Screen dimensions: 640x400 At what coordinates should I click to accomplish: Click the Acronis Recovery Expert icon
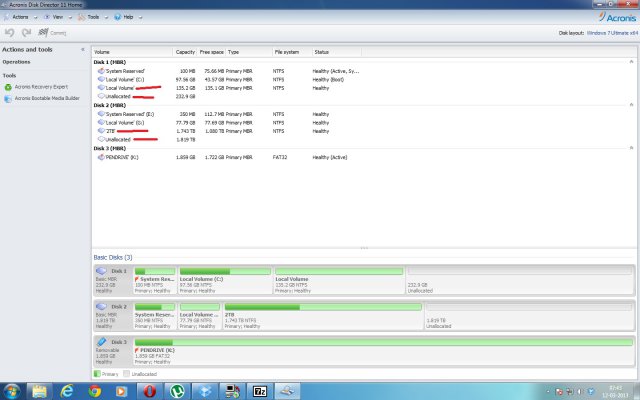[x=8, y=87]
